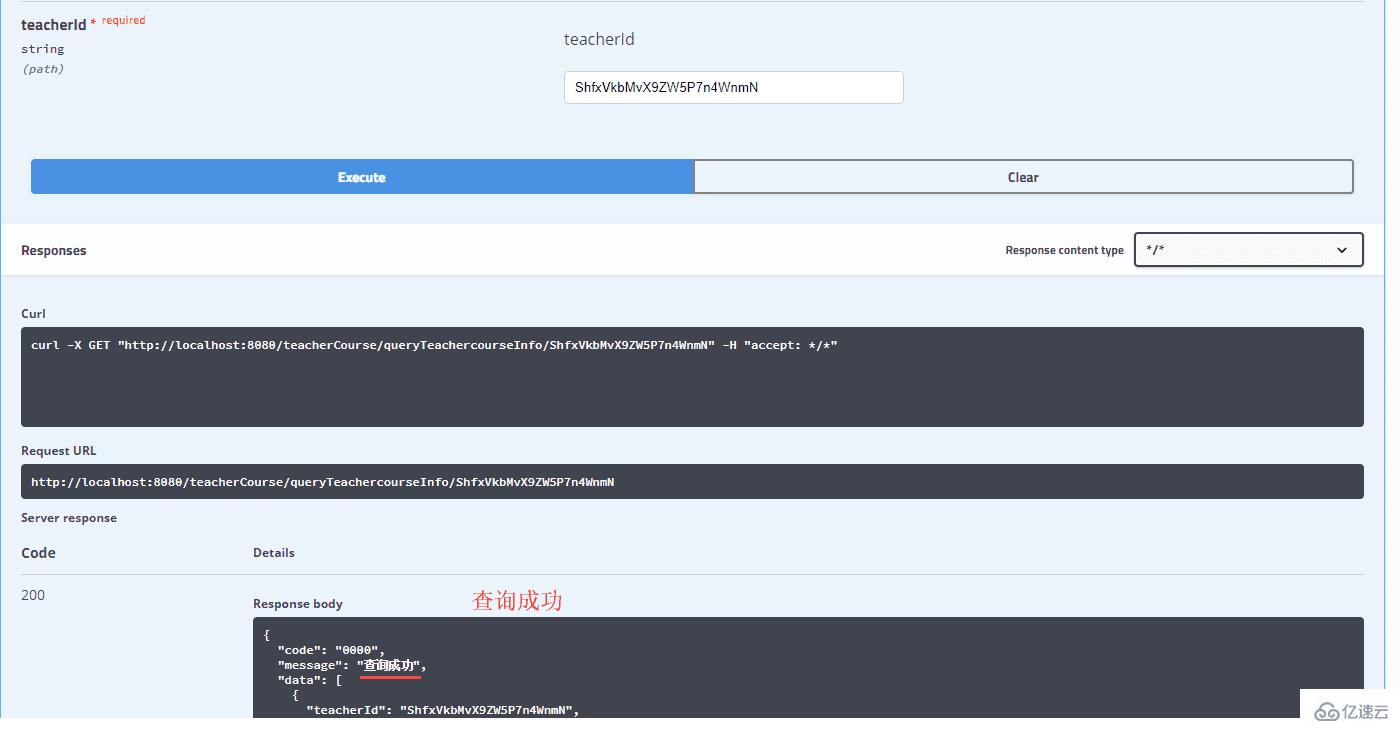
Task: Click the 亿速云 cloud logo icon
Action: 1326,711
